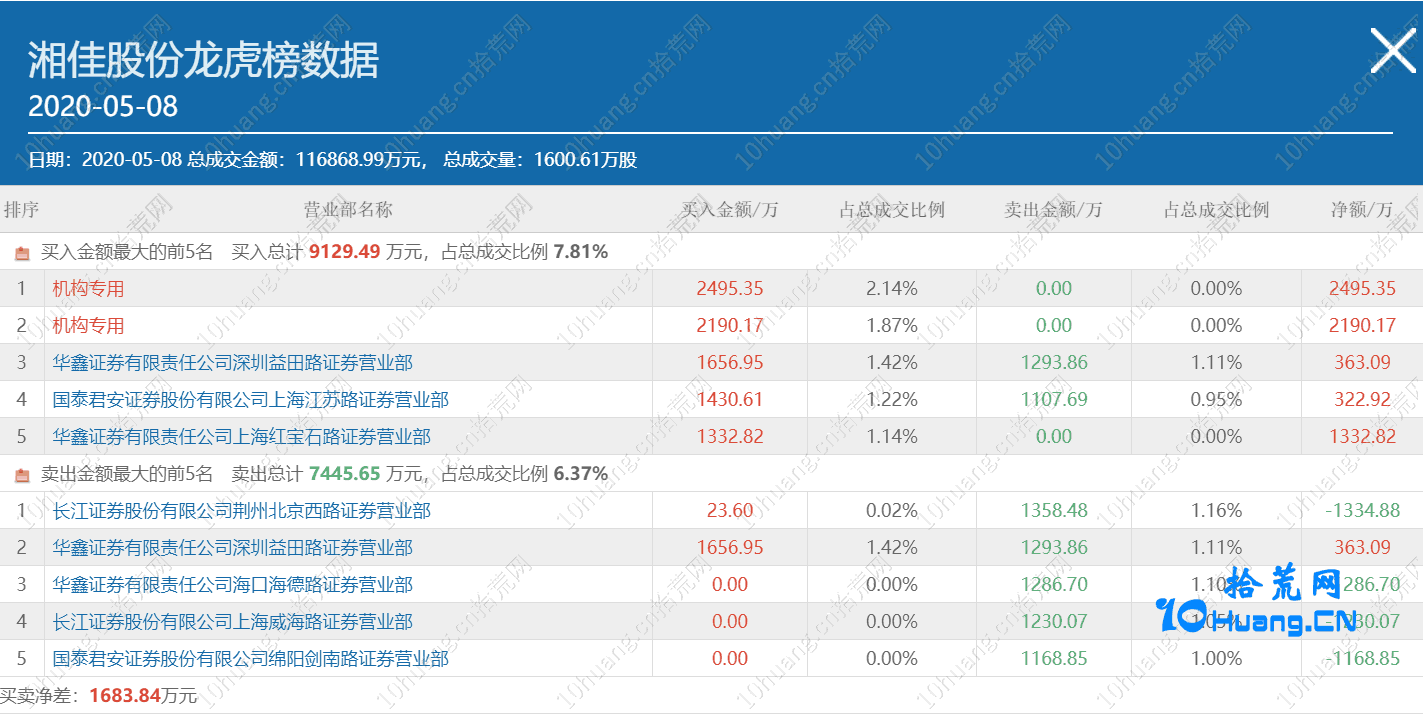This screenshot has height=714, width=1423.
Task: Open the rank 2 机构专用 link
Action: pyautogui.click(x=88, y=326)
